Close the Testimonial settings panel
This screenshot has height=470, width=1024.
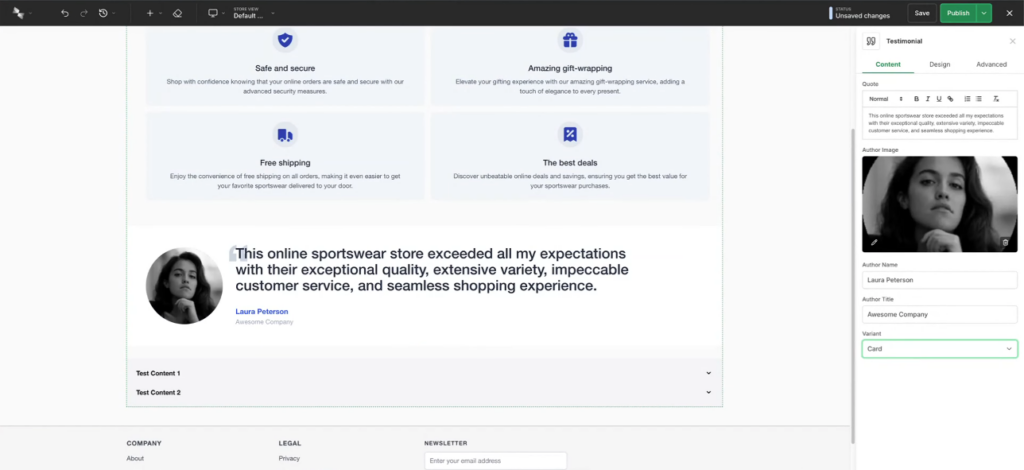tap(1012, 41)
